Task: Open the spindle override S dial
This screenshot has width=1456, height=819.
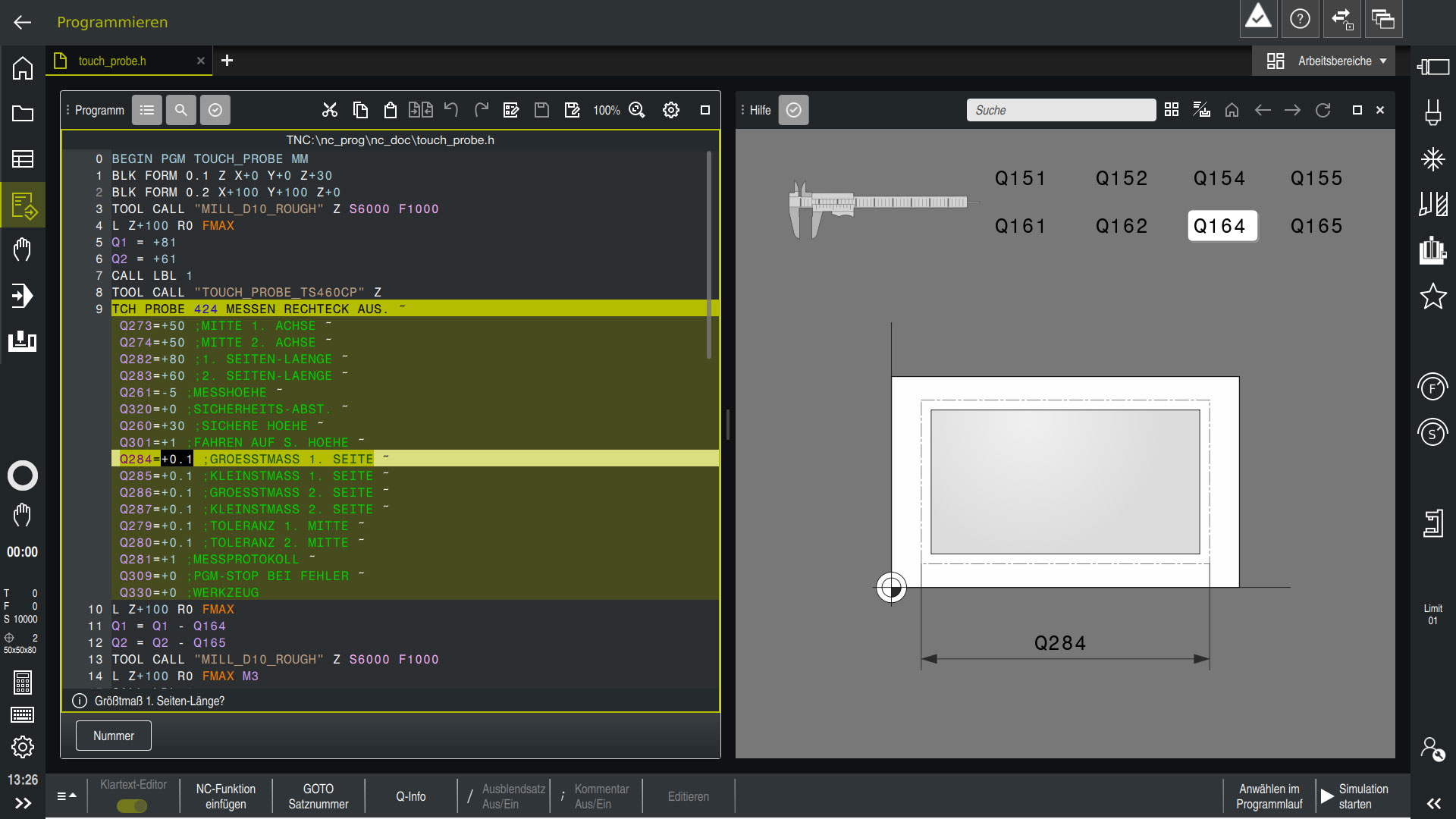Action: (1432, 434)
